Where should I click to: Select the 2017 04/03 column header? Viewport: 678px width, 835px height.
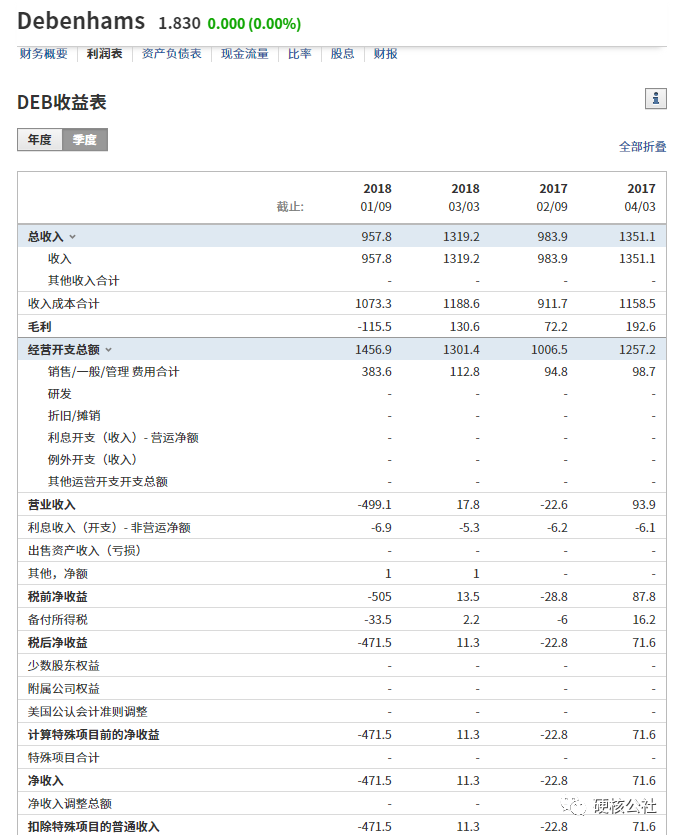coord(641,198)
